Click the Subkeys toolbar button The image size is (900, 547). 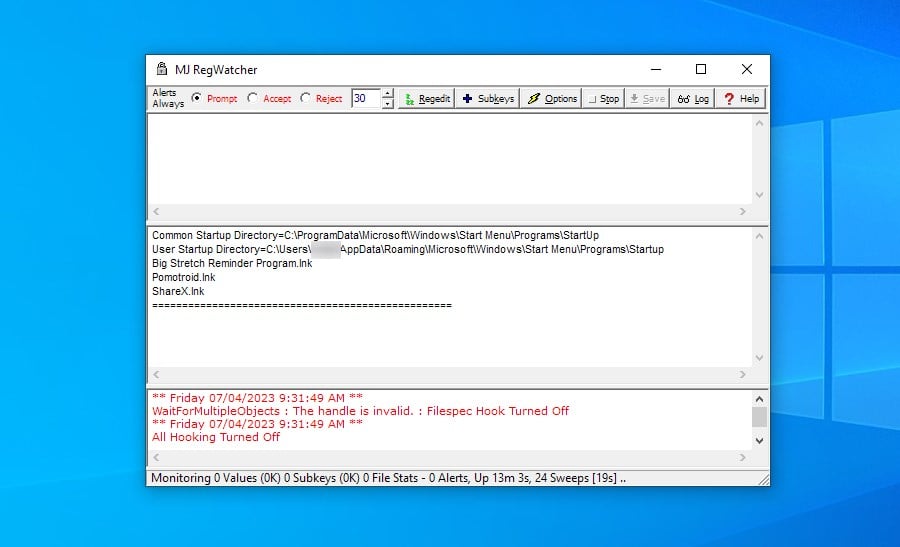[x=488, y=99]
